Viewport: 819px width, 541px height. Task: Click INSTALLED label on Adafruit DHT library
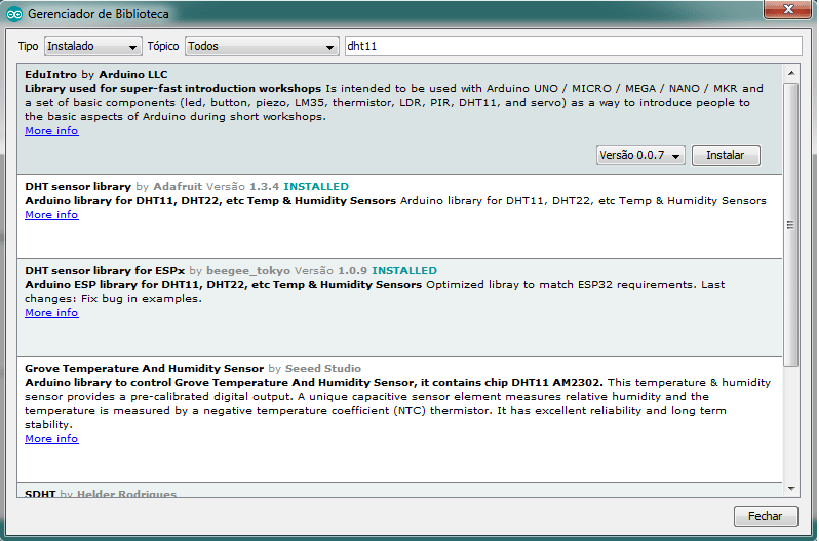pos(316,186)
